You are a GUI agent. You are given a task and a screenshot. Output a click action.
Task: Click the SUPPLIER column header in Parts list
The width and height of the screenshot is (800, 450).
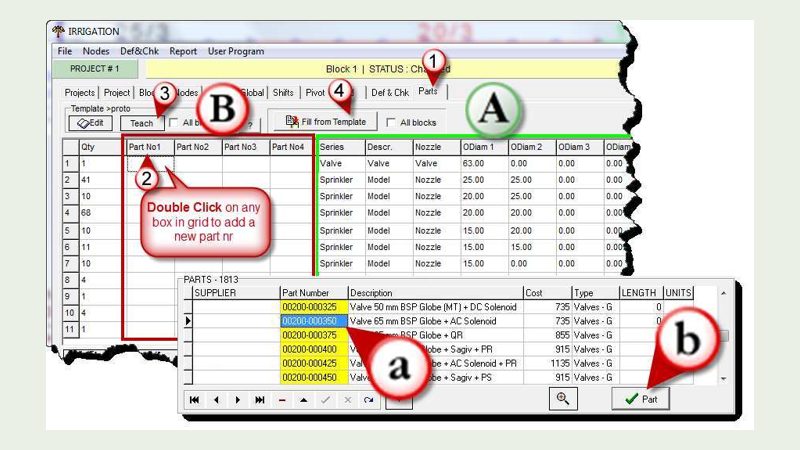[x=237, y=293]
